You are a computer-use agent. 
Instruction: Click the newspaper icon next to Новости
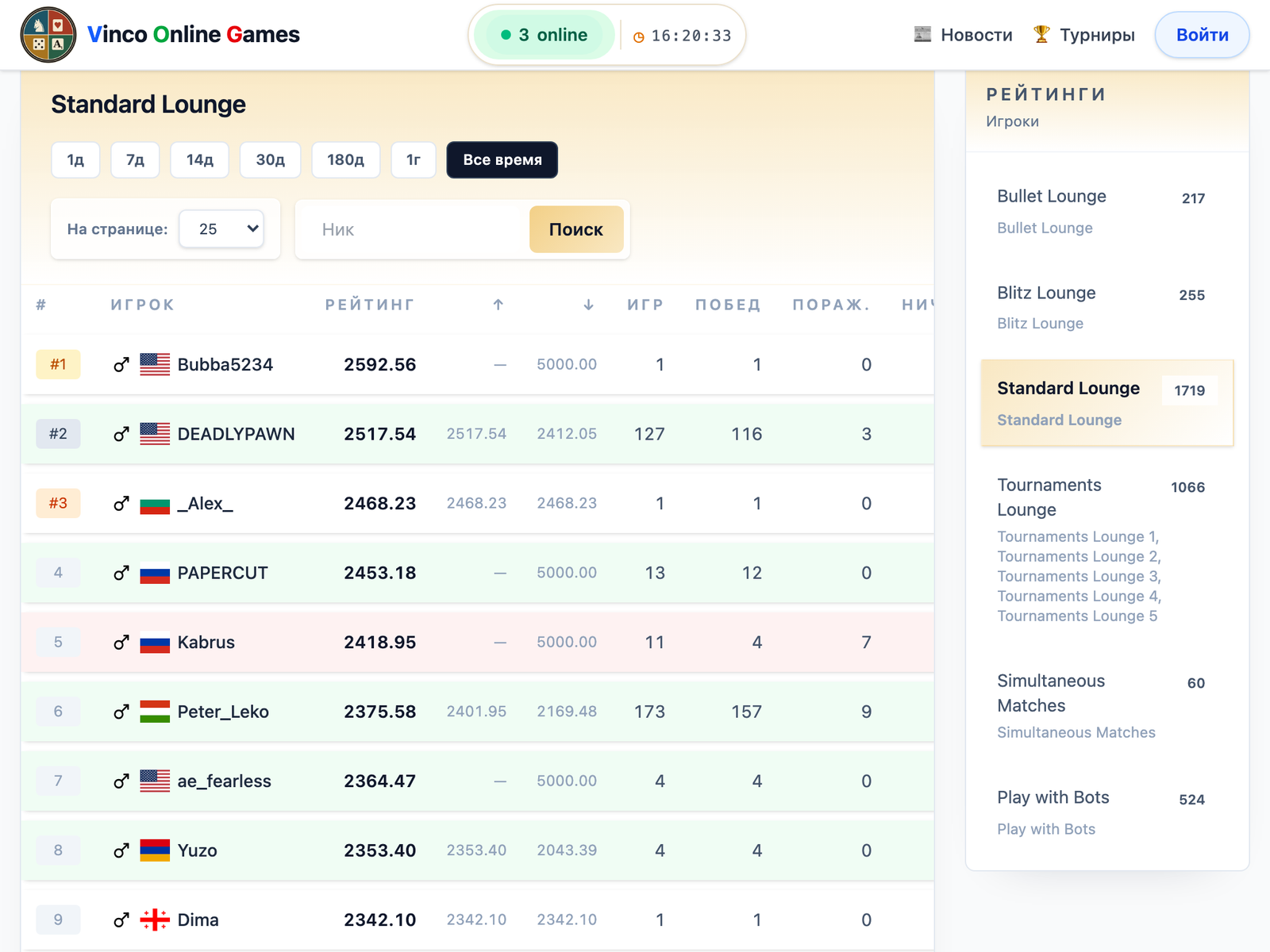pyautogui.click(x=922, y=34)
